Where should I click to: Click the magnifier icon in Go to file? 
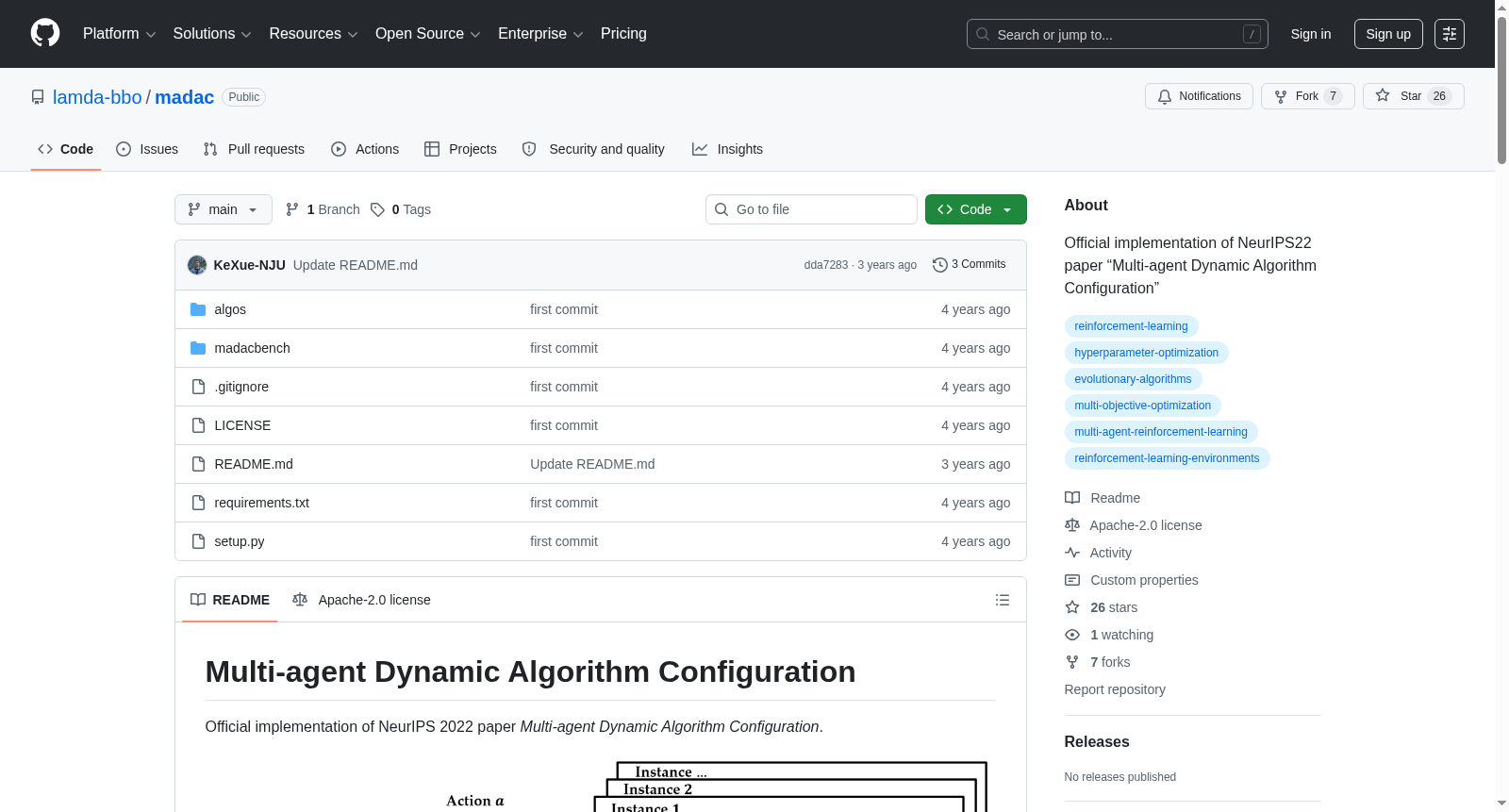721,209
